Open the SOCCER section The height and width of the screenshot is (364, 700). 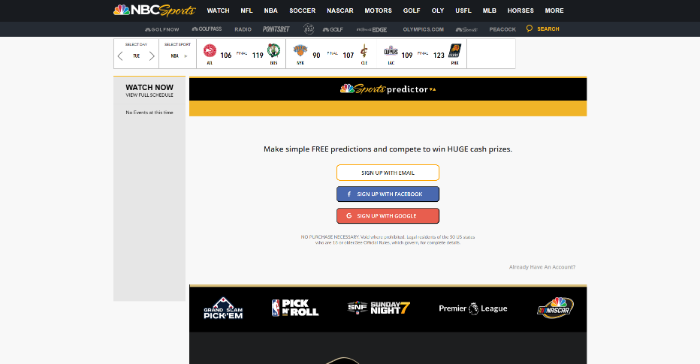(302, 10)
